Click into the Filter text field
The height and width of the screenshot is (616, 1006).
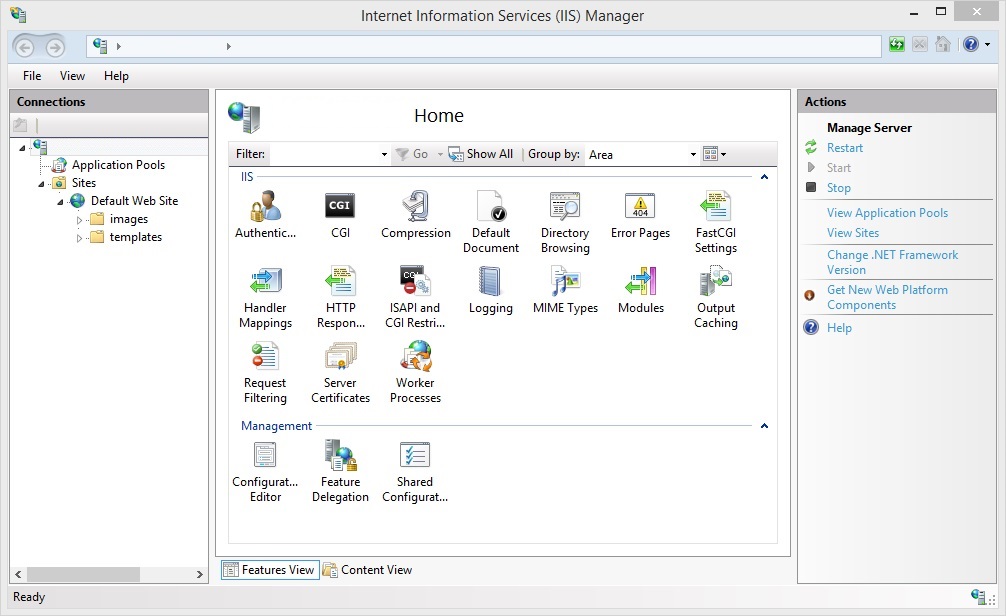coord(324,155)
